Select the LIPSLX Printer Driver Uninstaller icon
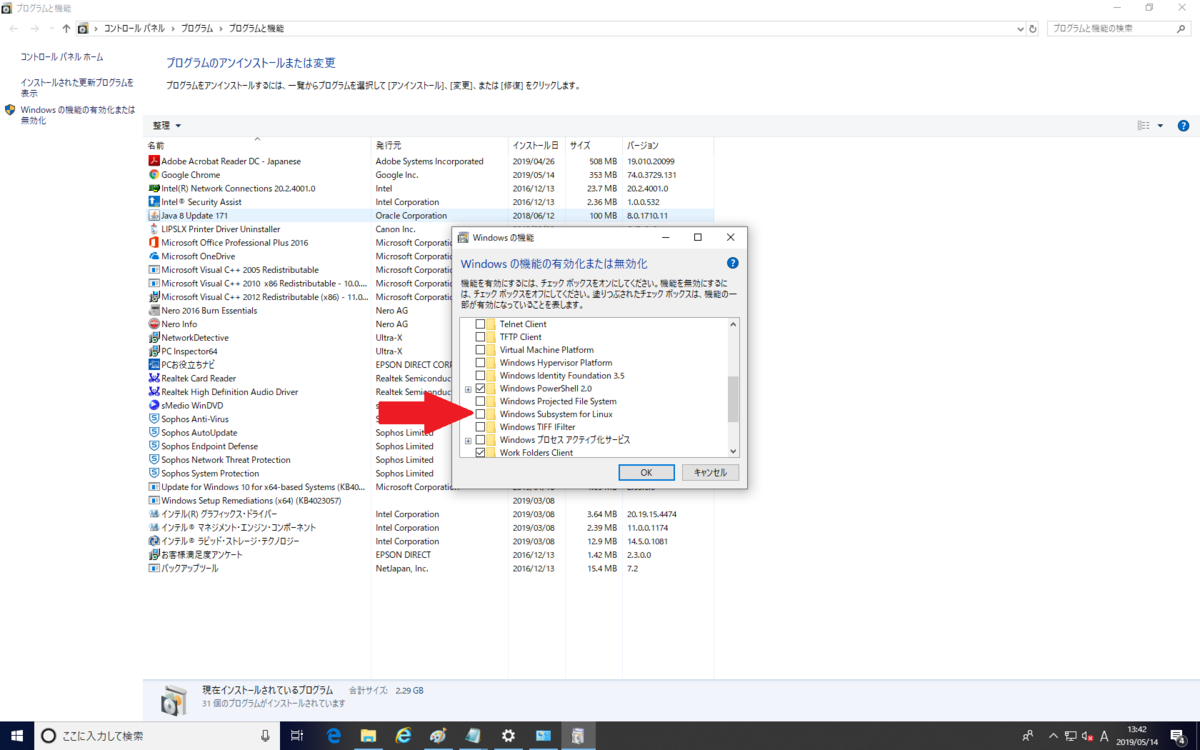Screen dimensions: 1200x750 tap(154, 229)
